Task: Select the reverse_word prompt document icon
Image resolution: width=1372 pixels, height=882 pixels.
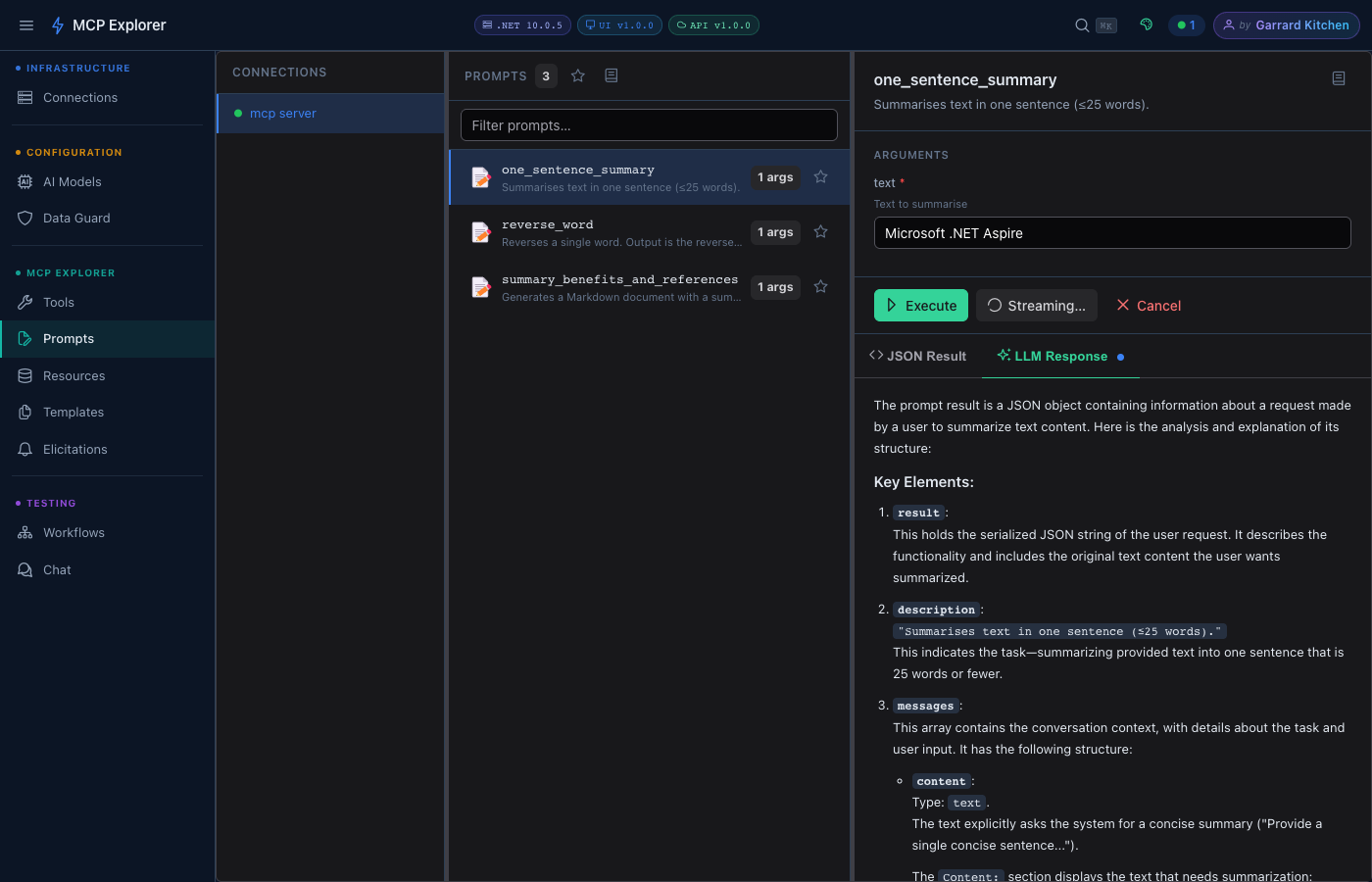Action: pyautogui.click(x=481, y=232)
